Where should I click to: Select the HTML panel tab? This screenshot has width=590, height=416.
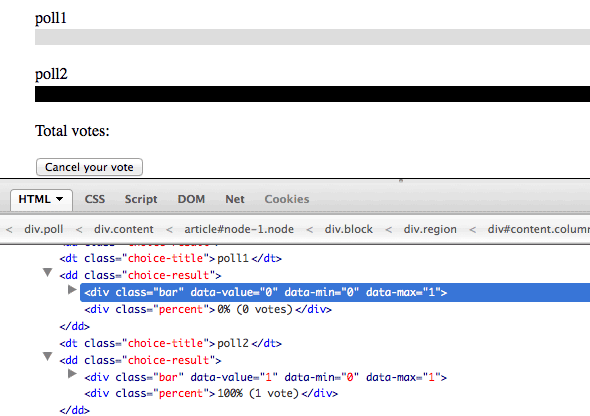point(41,199)
